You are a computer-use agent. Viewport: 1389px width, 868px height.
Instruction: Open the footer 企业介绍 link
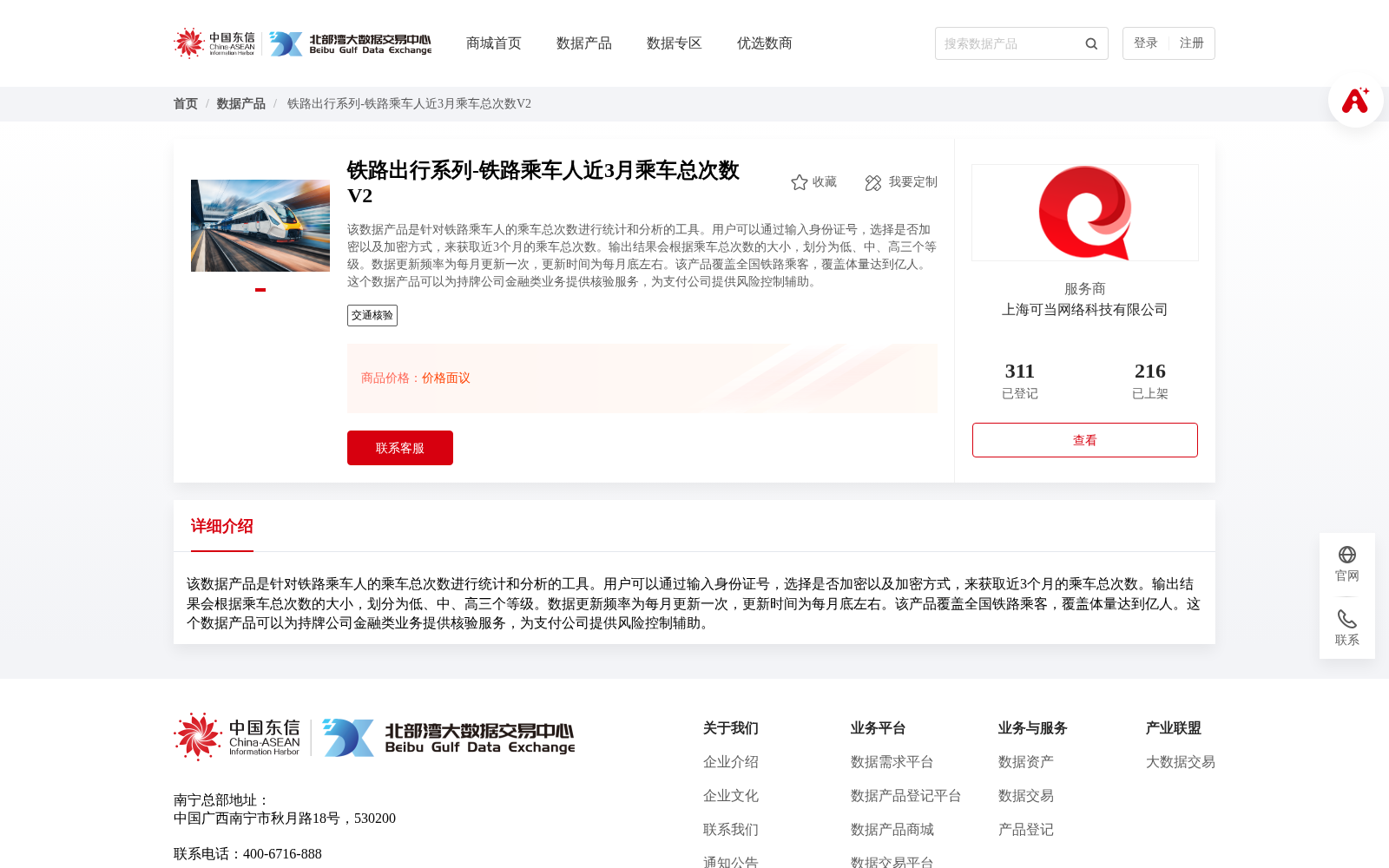731,762
